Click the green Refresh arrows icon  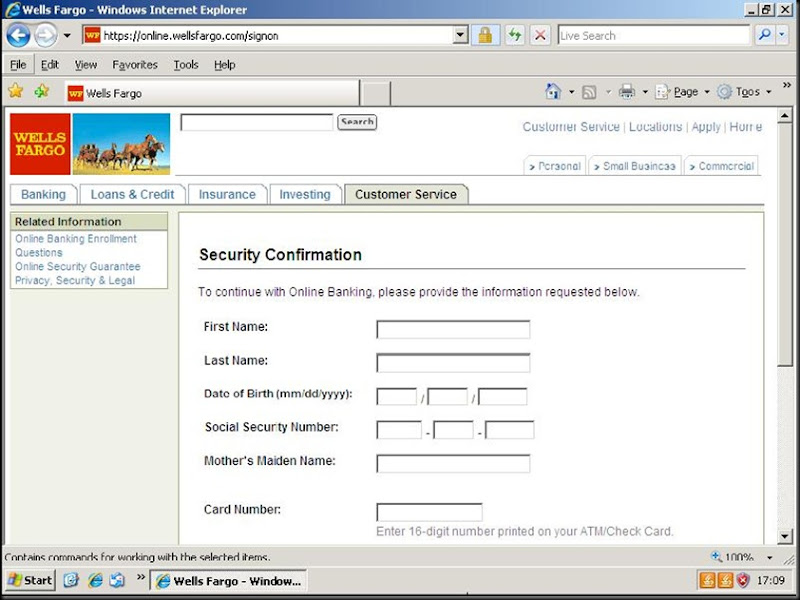point(515,36)
